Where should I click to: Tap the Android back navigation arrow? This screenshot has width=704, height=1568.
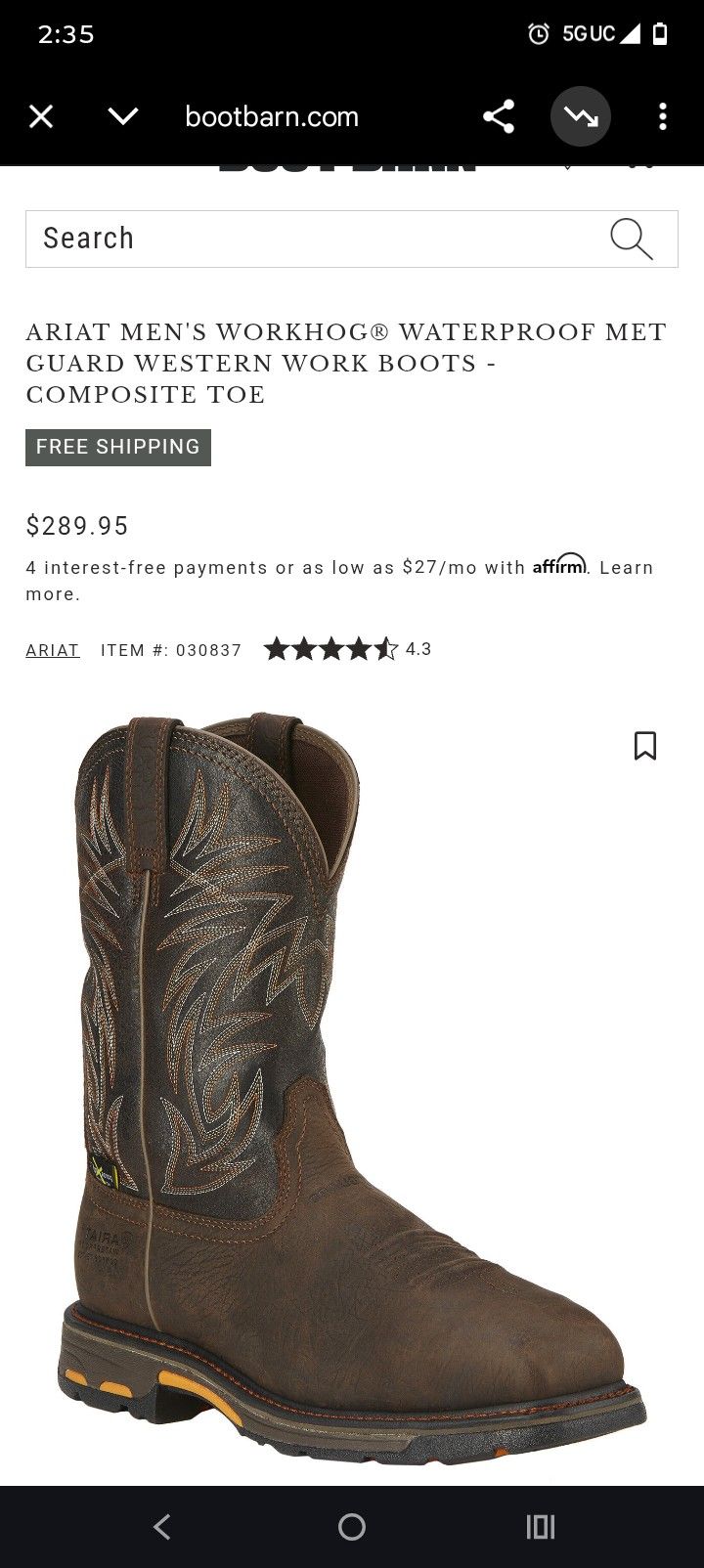point(162,1527)
